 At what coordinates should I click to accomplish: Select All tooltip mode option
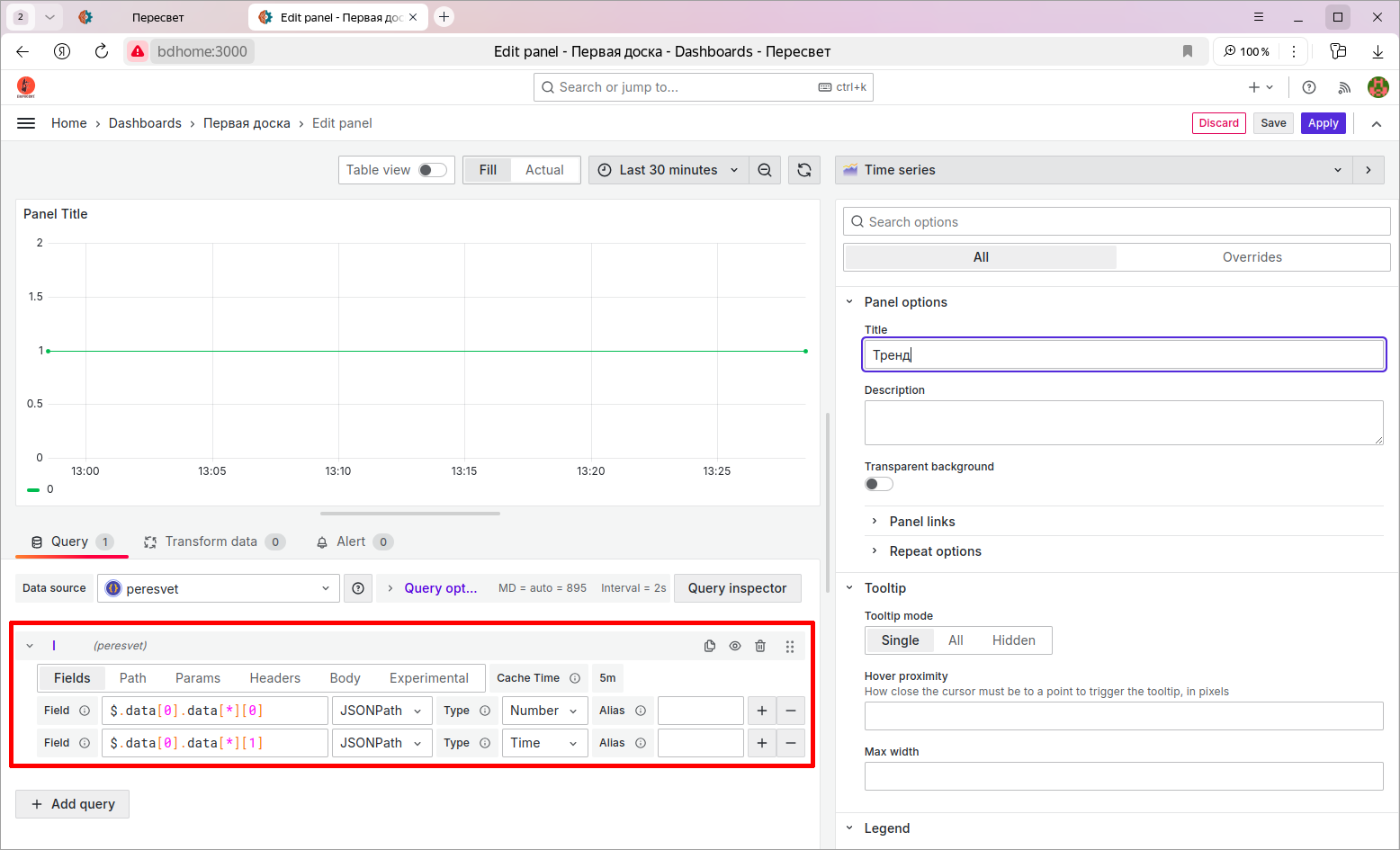point(956,640)
